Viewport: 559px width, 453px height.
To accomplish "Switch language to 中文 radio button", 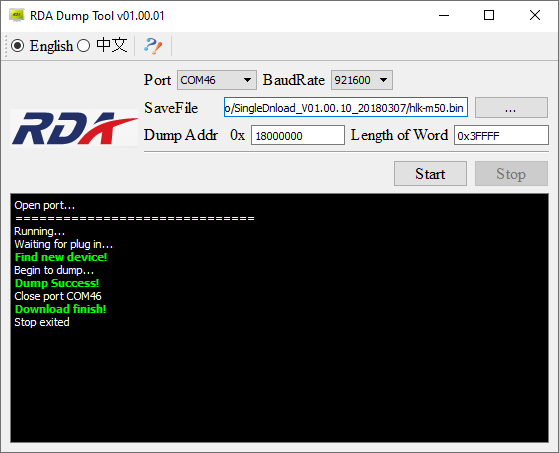I will 83,46.
